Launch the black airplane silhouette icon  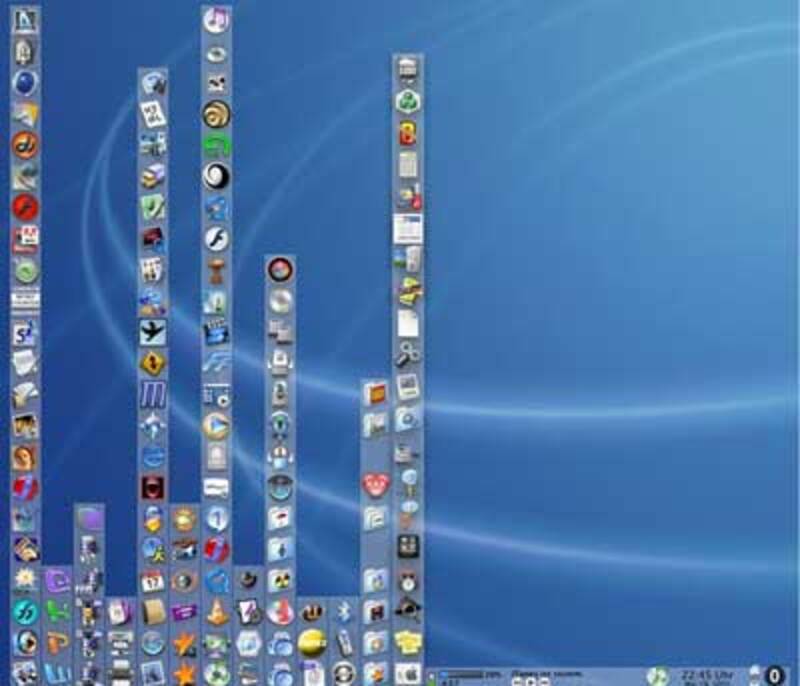click(x=153, y=332)
